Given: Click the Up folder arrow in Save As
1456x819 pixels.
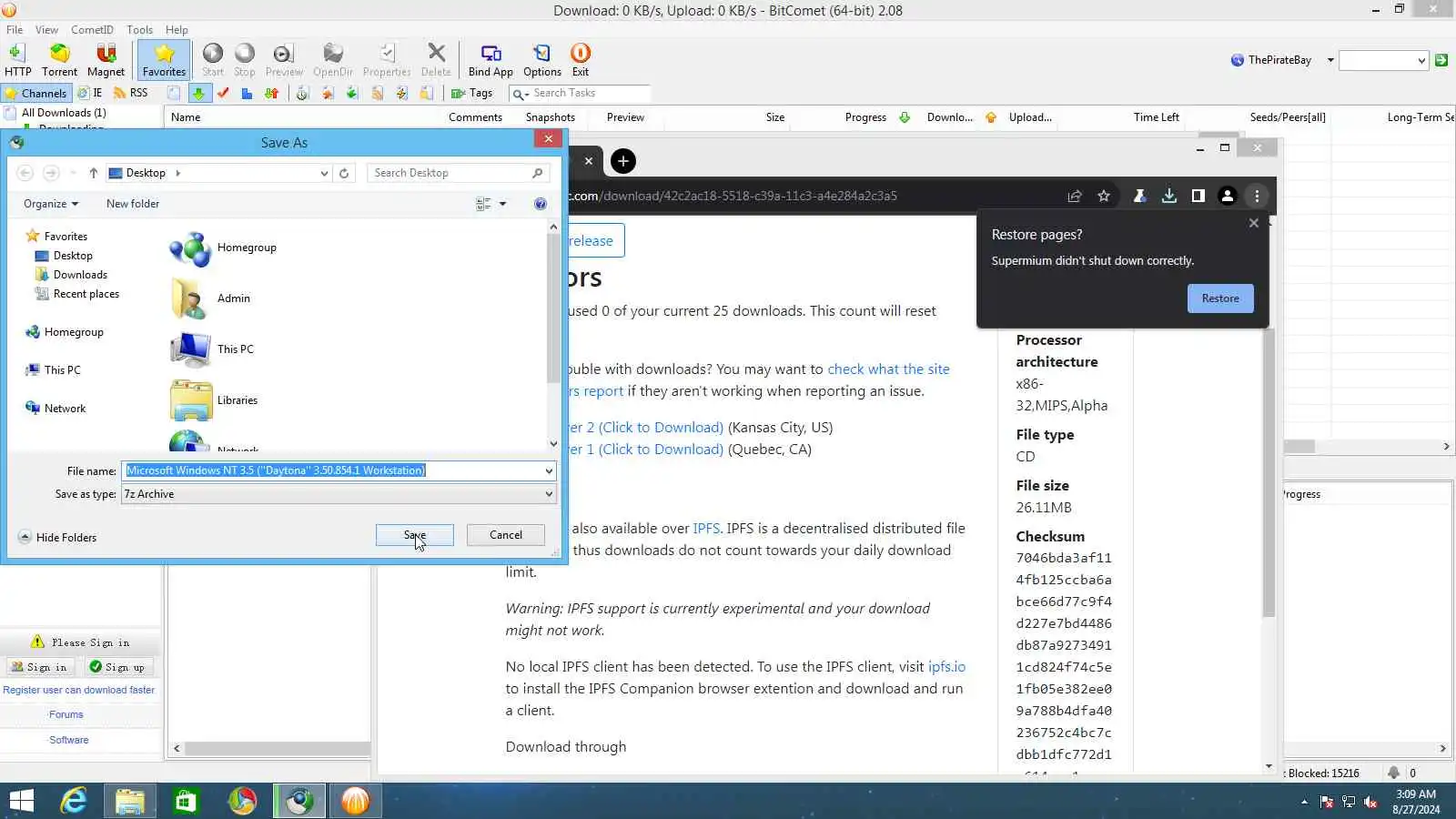Looking at the screenshot, I should point(93,173).
